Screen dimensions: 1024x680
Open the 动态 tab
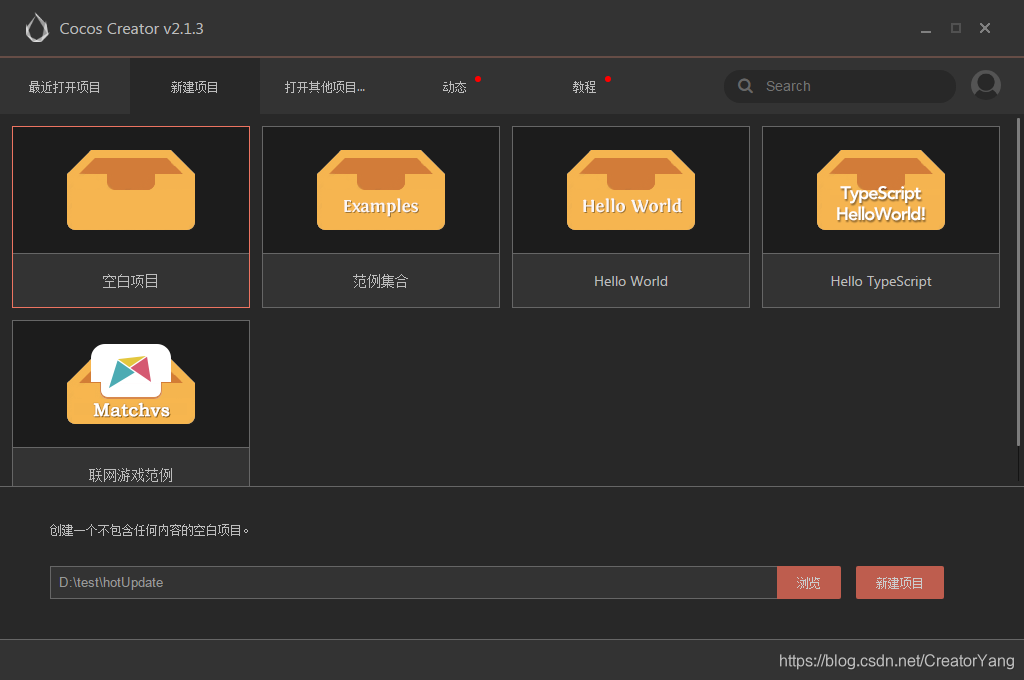coord(455,87)
